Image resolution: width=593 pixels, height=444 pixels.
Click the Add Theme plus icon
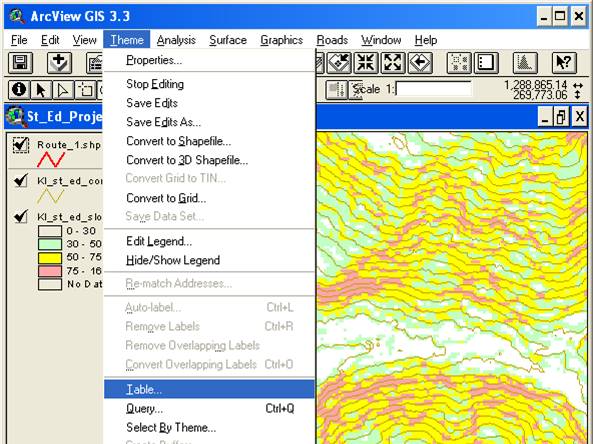[x=59, y=62]
